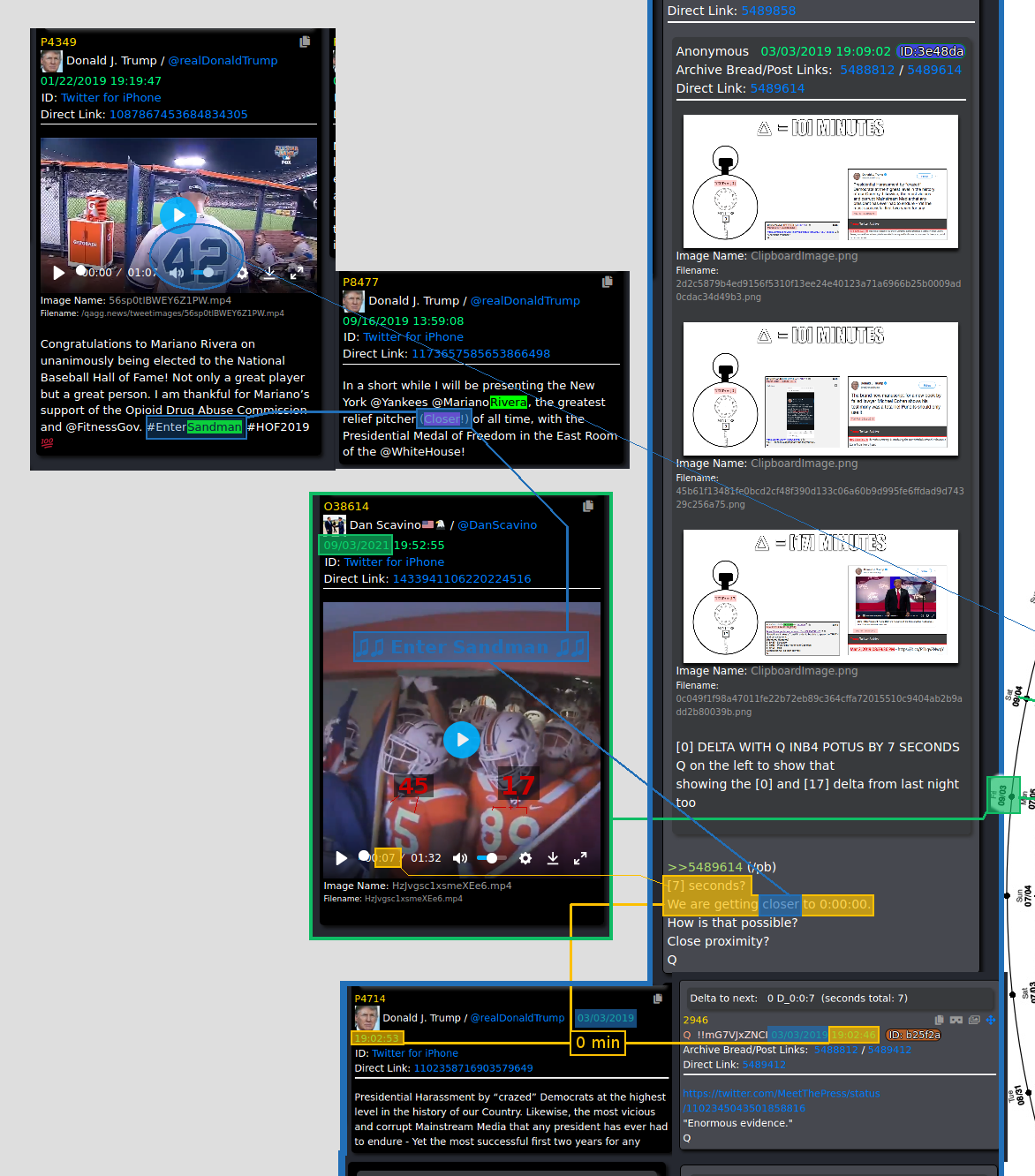Open the image gallery icon on post 2946
Image resolution: width=1035 pixels, height=1176 pixels.
tap(974, 1020)
